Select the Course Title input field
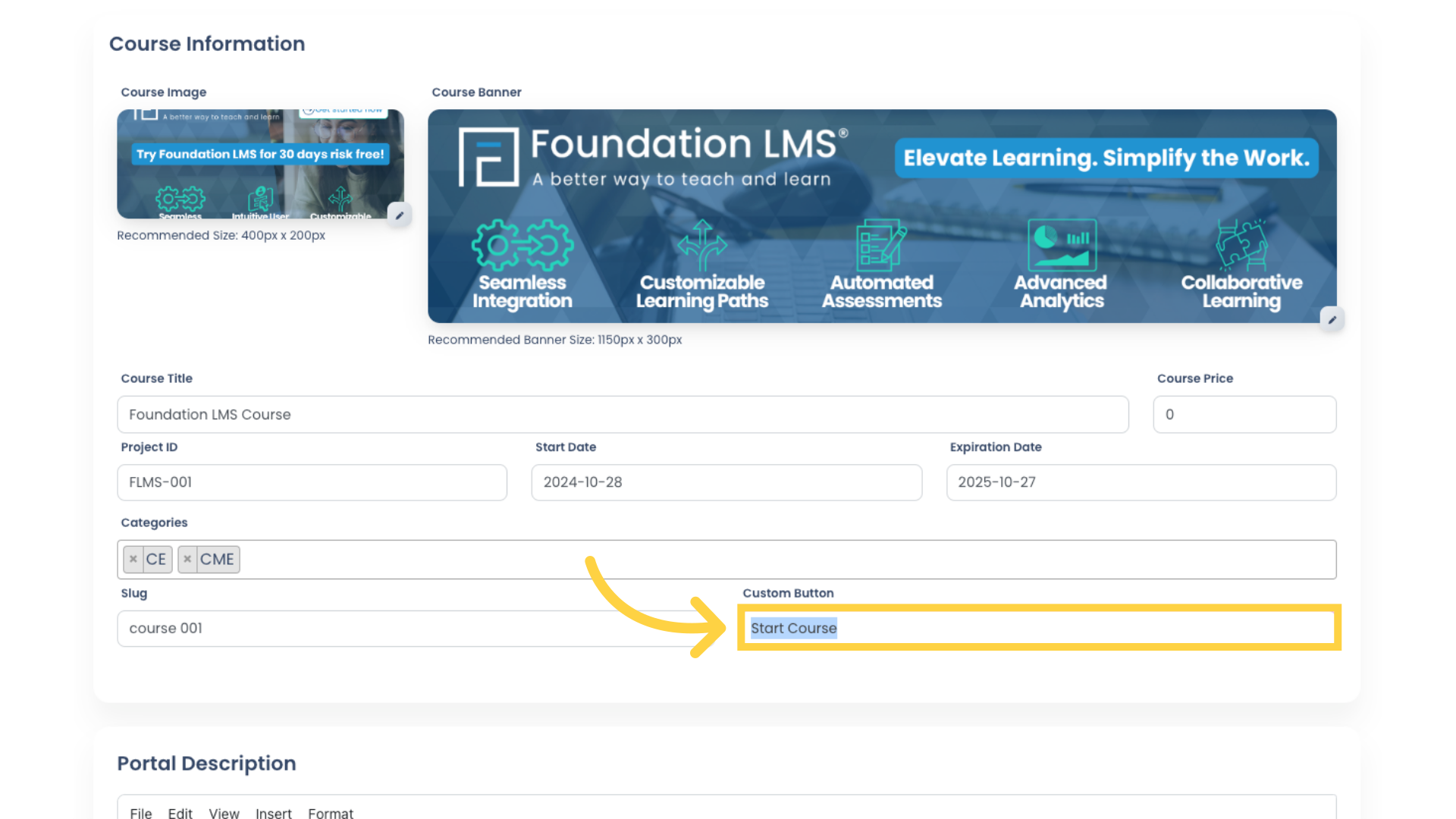Image resolution: width=1456 pixels, height=819 pixels. click(623, 414)
